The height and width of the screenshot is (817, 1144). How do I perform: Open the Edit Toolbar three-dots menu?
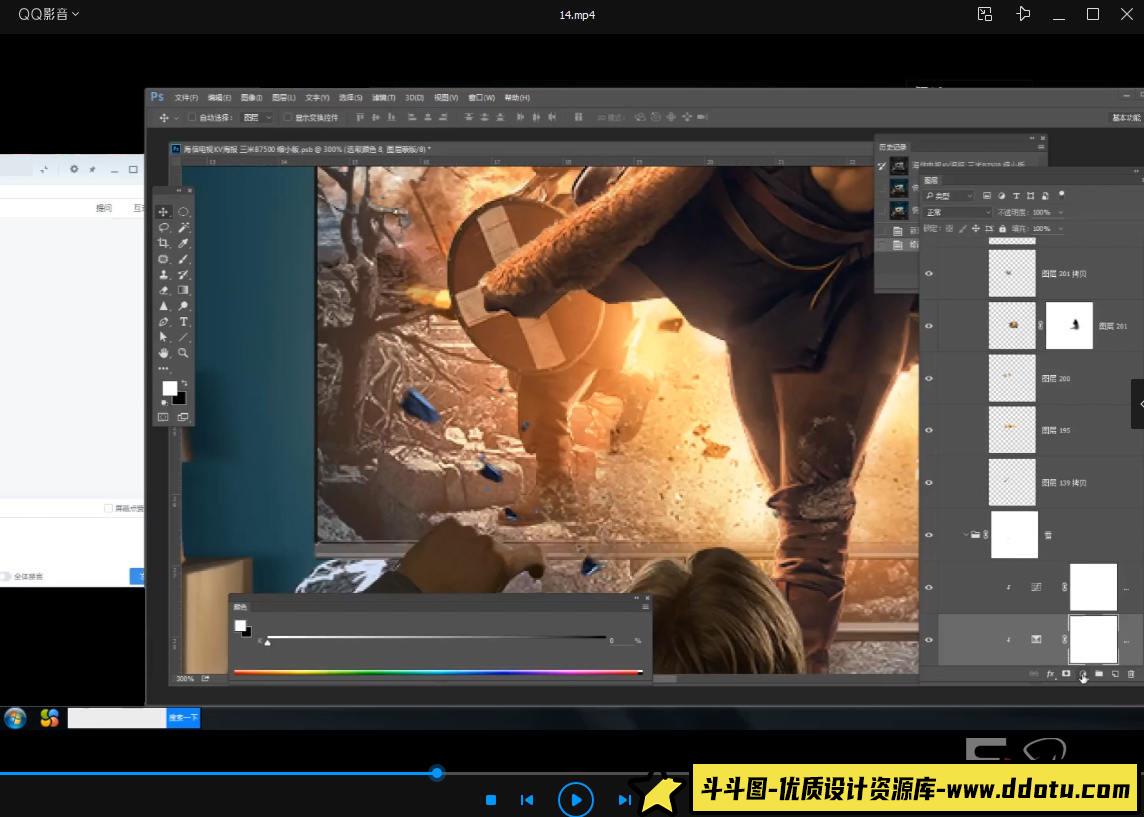[163, 368]
